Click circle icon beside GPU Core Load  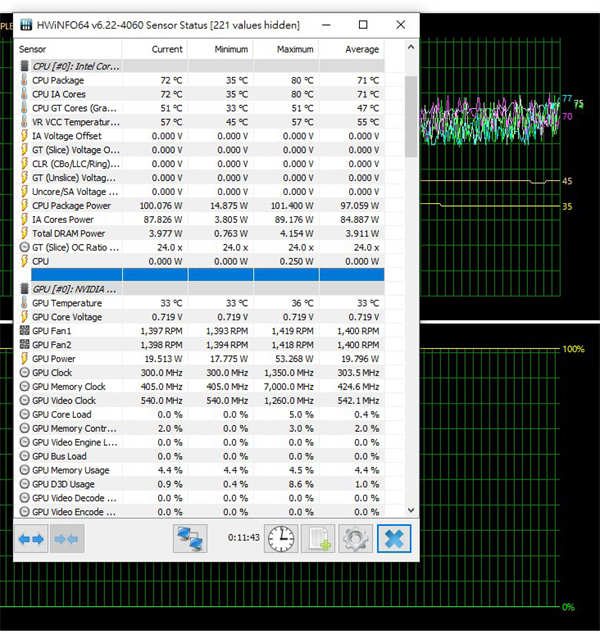tap(25, 414)
